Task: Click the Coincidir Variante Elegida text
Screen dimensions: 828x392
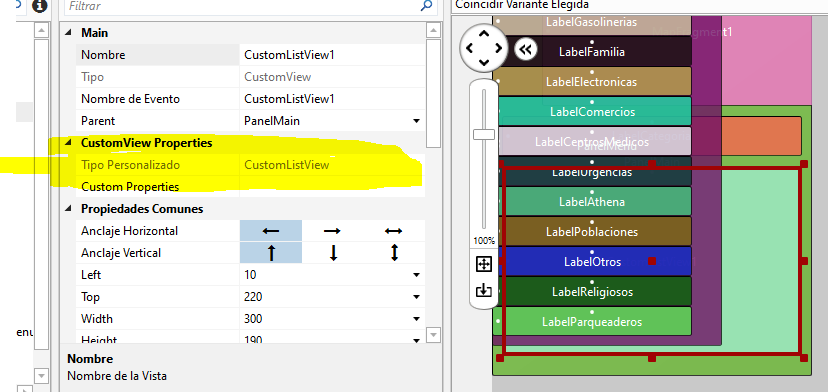Action: coord(522,5)
